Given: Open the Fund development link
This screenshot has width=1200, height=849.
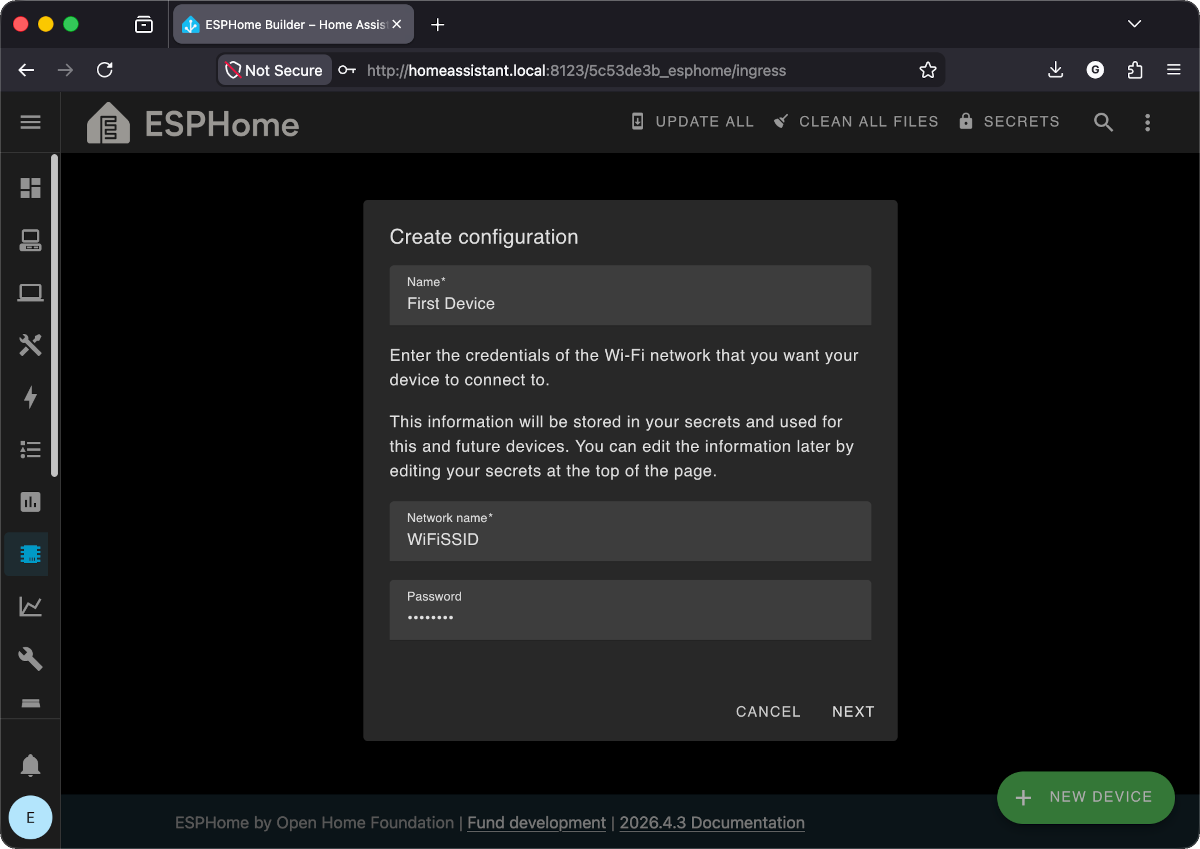Looking at the screenshot, I should coord(537,823).
